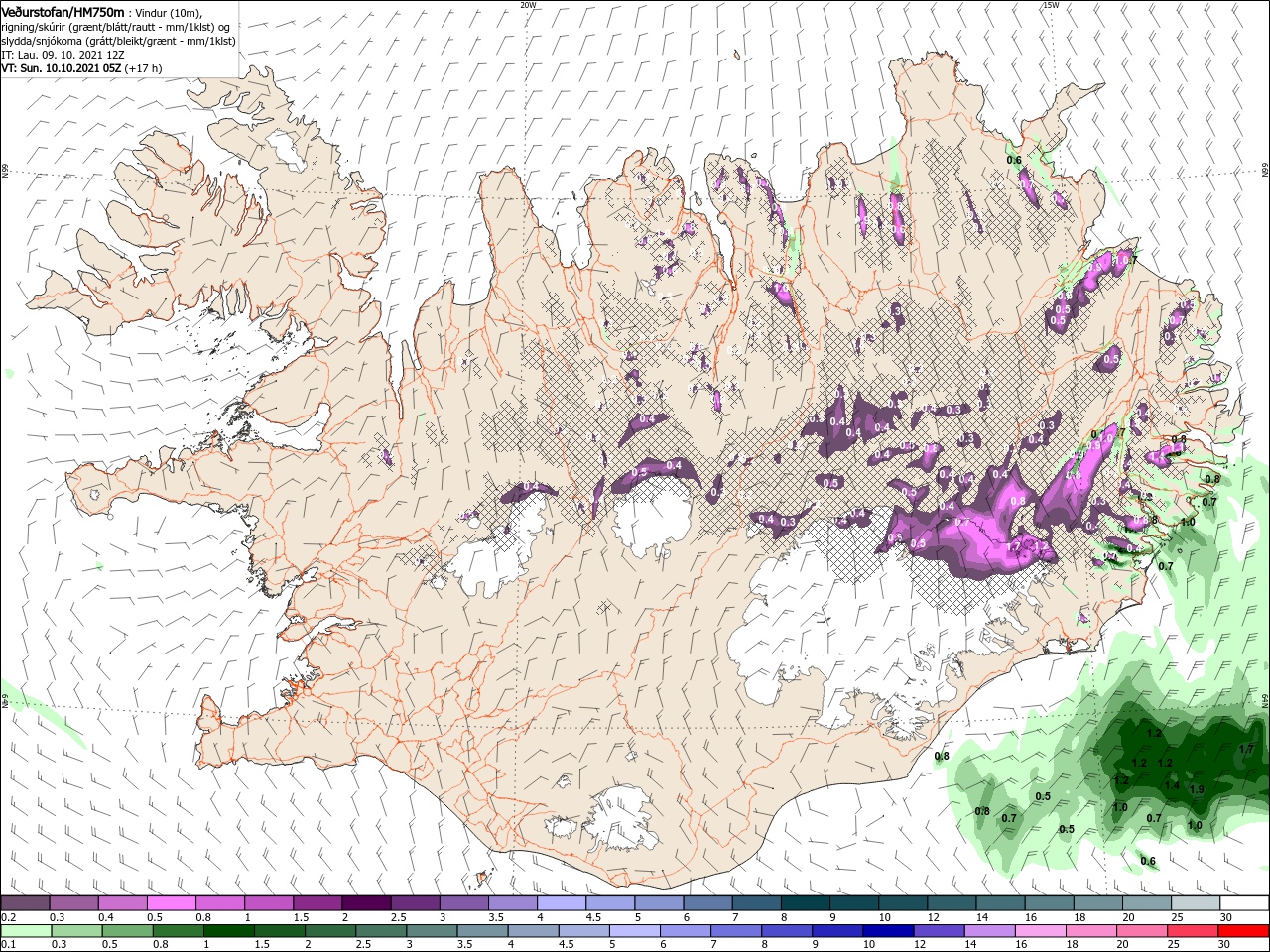Image resolution: width=1270 pixels, height=952 pixels.
Task: Select light pink 16 swatch in lower legend
Action: (1040, 930)
